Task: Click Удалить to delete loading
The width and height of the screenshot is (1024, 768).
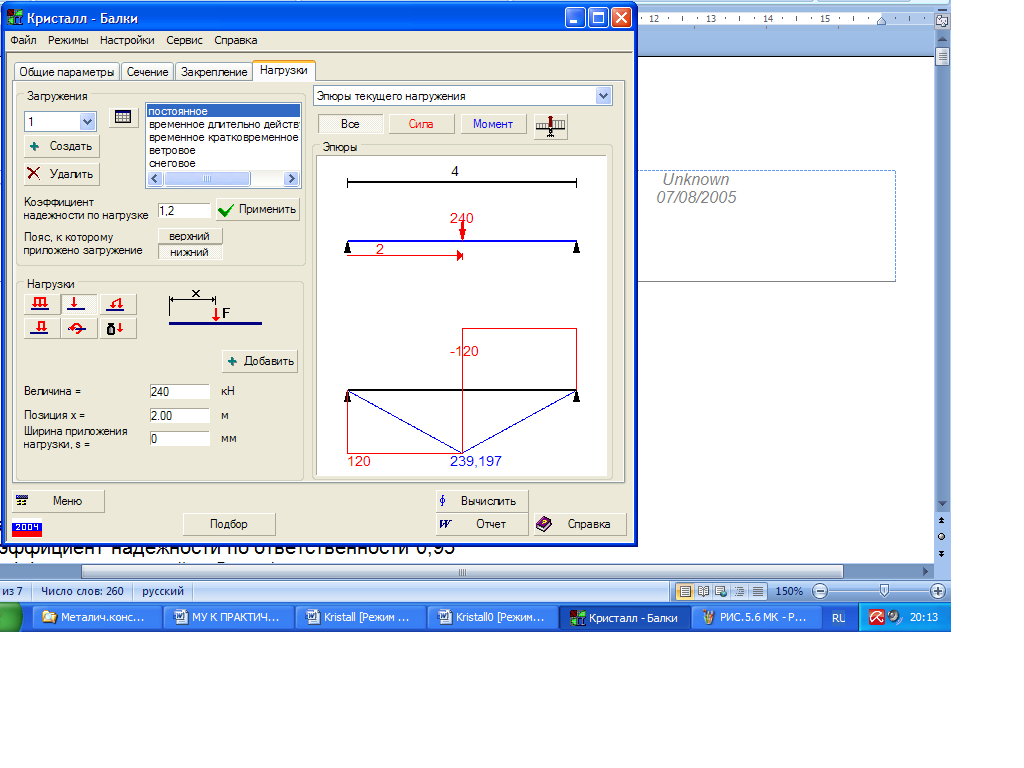Action: [61, 174]
